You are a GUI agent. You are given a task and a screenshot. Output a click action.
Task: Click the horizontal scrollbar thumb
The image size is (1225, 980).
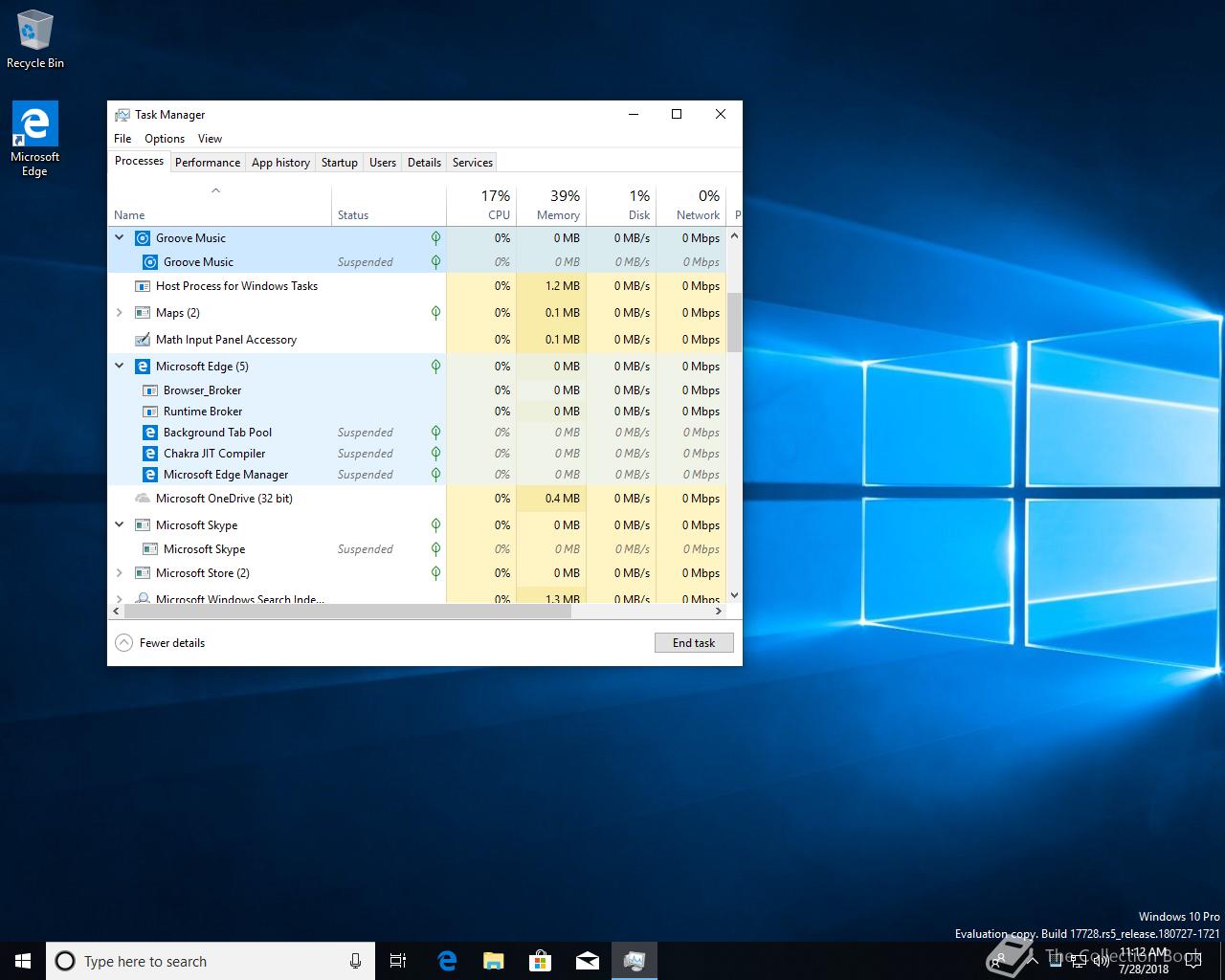click(x=347, y=611)
